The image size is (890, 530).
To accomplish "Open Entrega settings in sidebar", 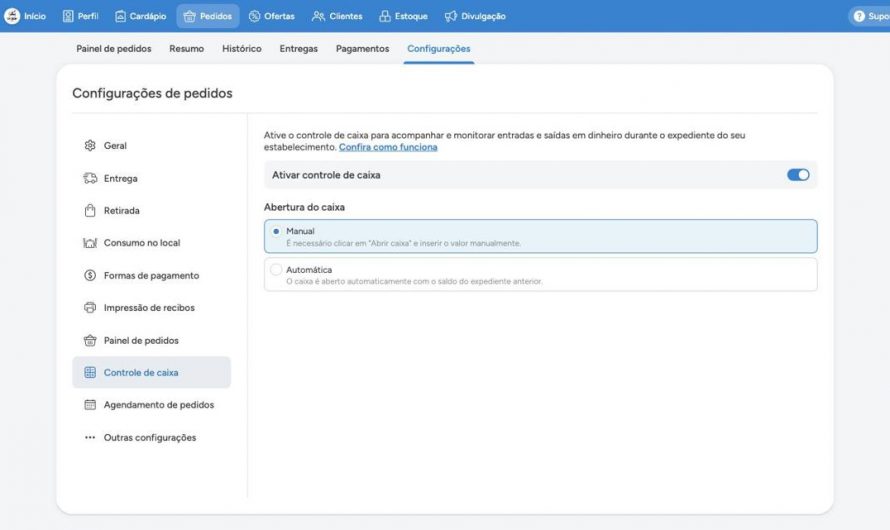I will [152, 178].
